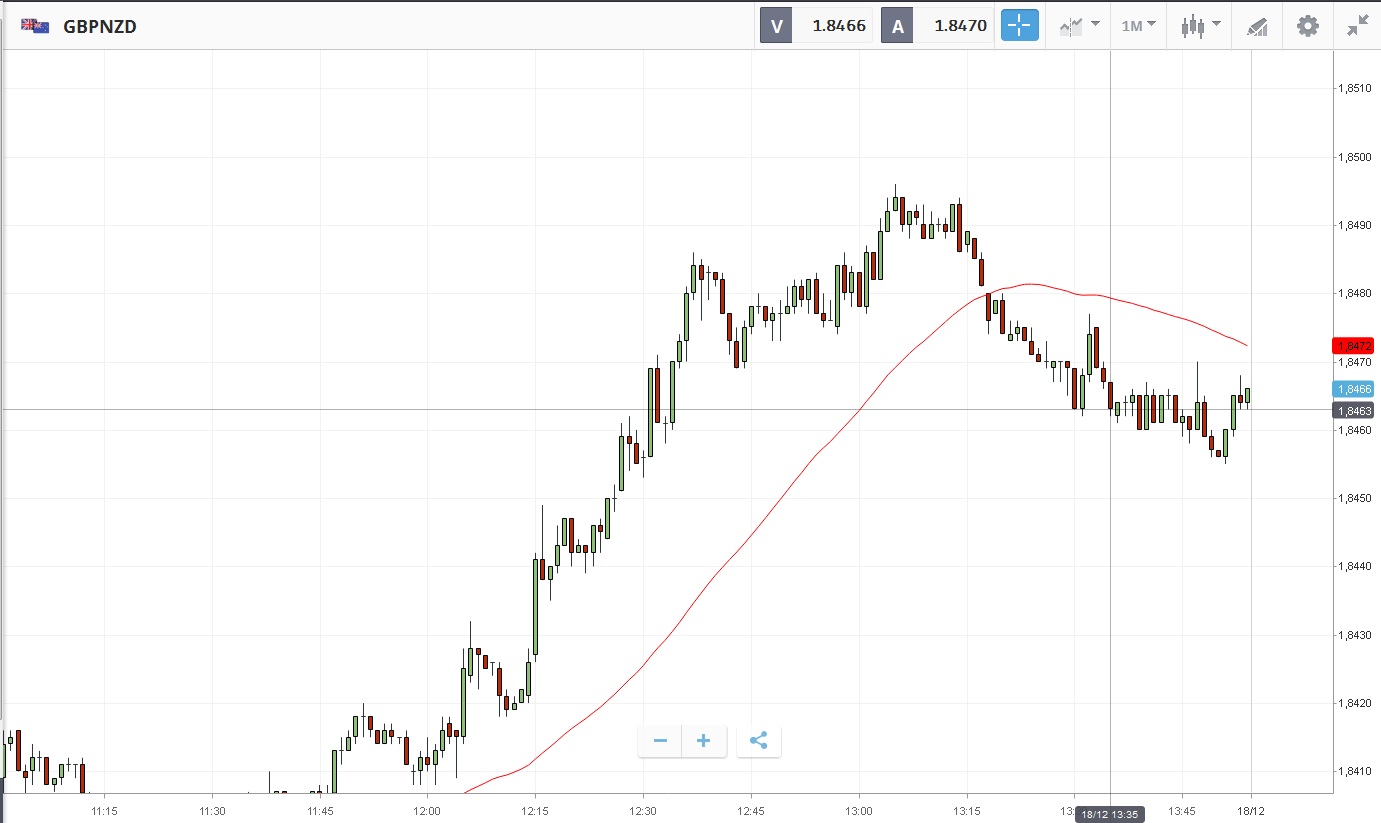
Task: Click the 12:00 time axis label
Action: pos(427,810)
